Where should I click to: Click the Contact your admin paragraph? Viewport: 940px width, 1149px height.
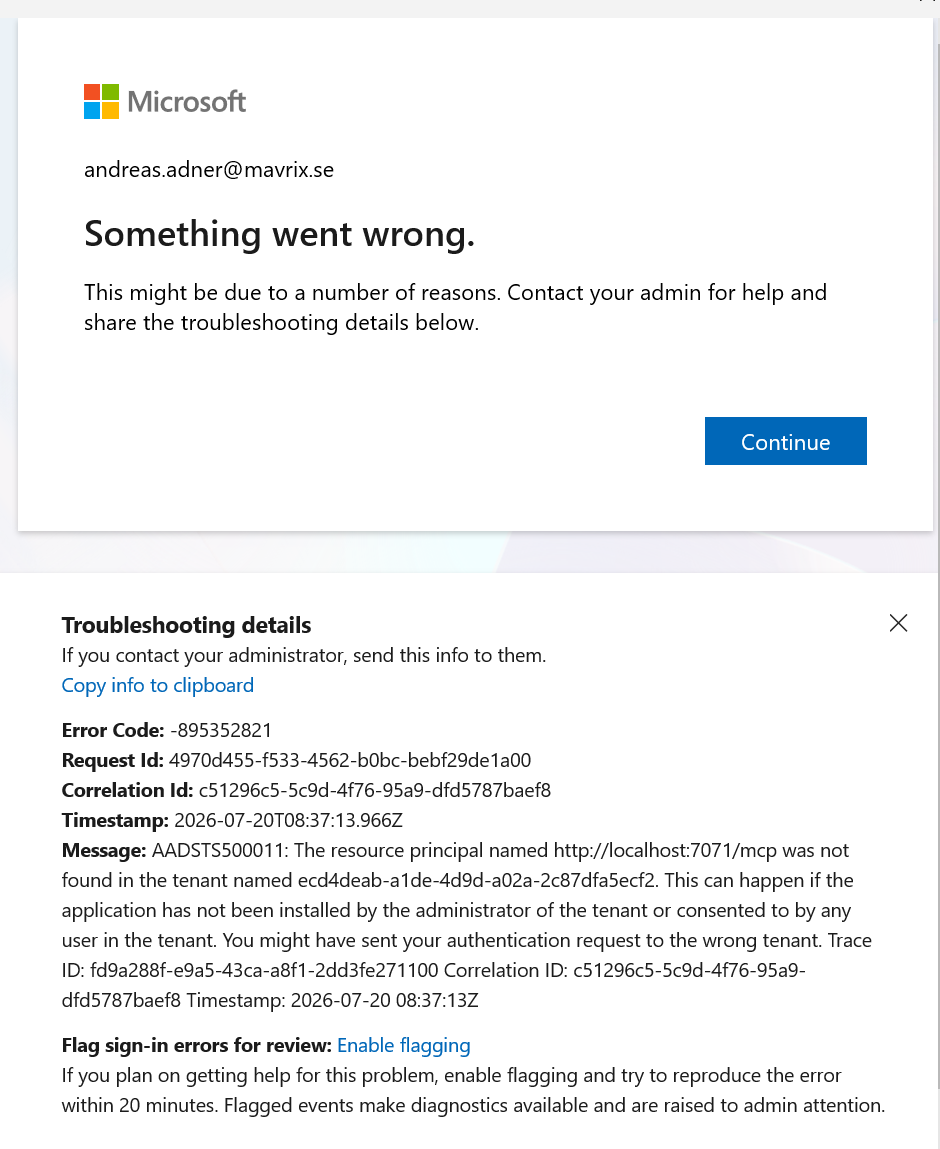click(455, 308)
